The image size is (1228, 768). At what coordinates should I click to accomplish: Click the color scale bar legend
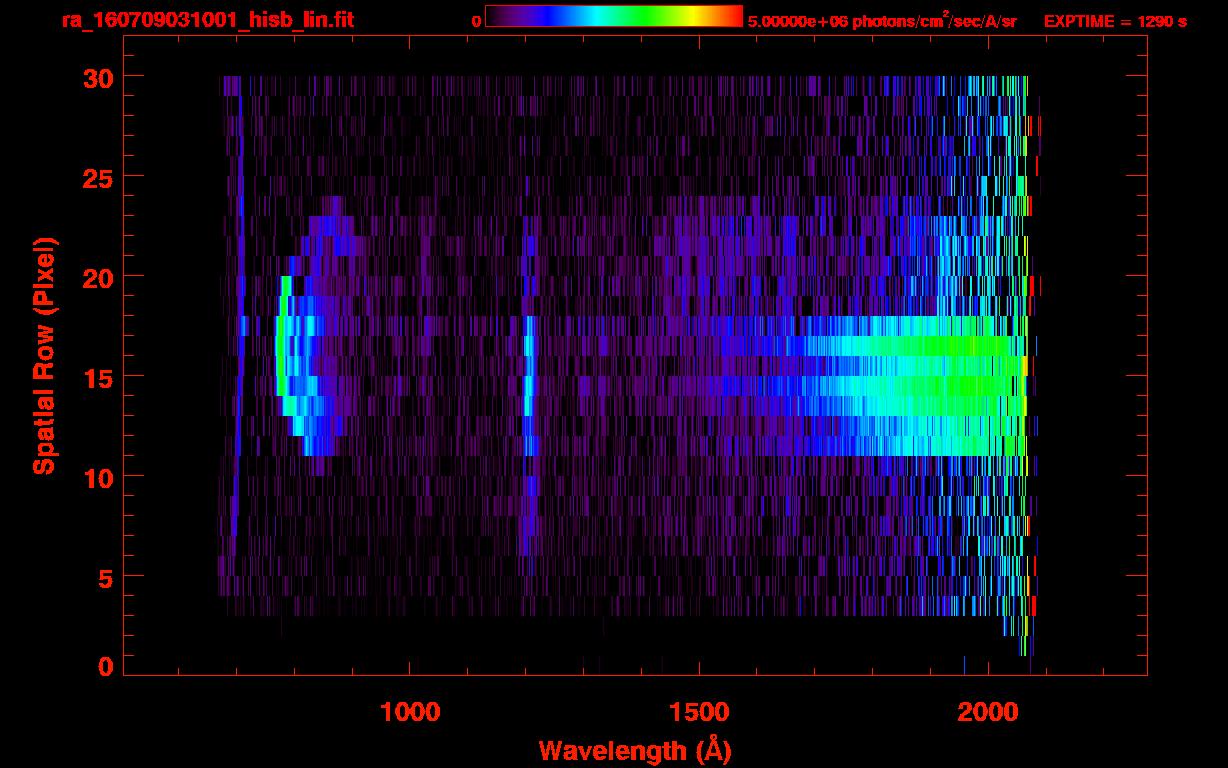pos(614,16)
